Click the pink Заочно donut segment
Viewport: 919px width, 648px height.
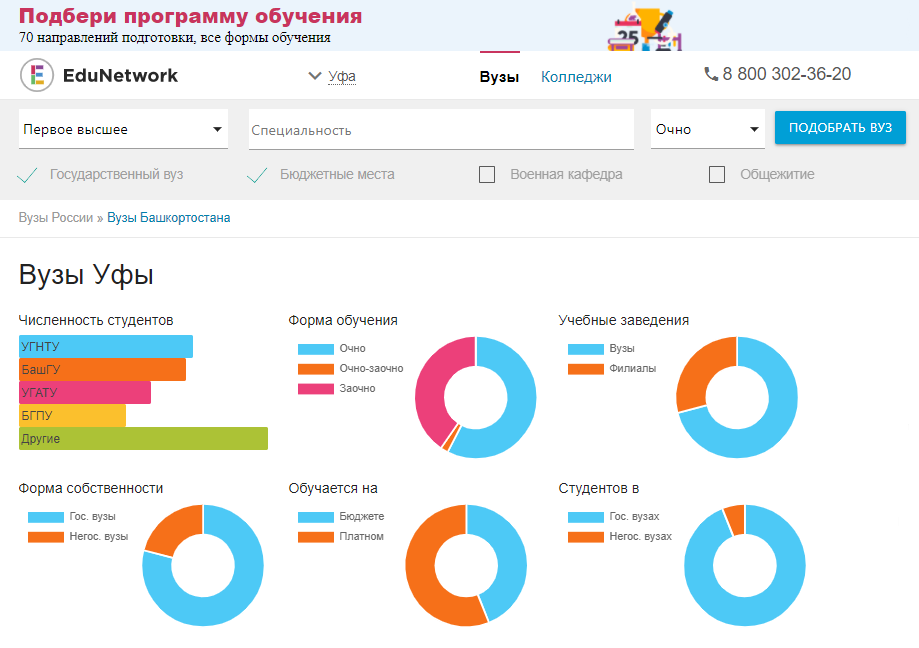pyautogui.click(x=445, y=390)
